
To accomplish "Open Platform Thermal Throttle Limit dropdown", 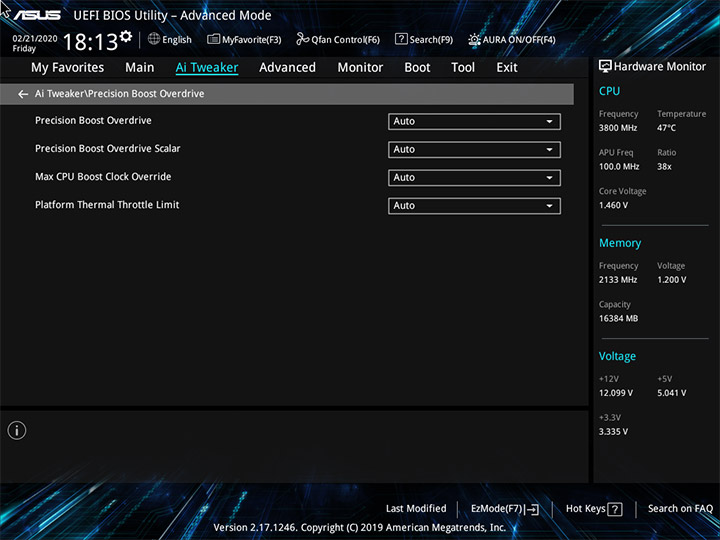I will coord(474,206).
